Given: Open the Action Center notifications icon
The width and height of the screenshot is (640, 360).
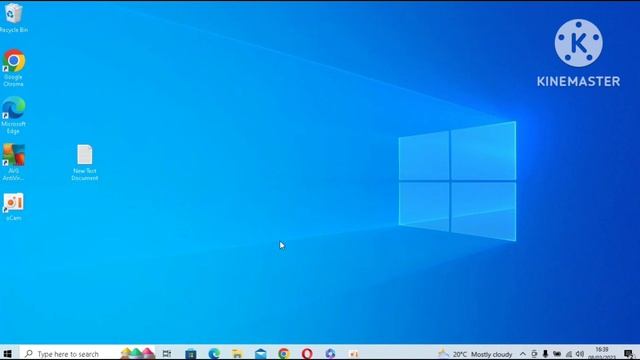Looking at the screenshot, I should point(629,354).
